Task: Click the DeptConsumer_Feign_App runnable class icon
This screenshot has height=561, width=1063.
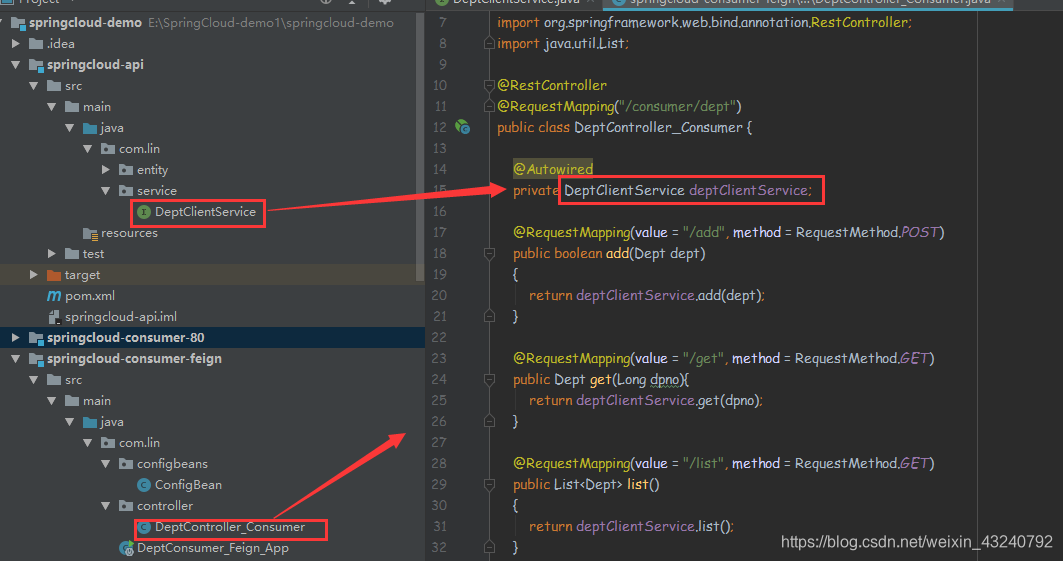Action: (x=126, y=548)
